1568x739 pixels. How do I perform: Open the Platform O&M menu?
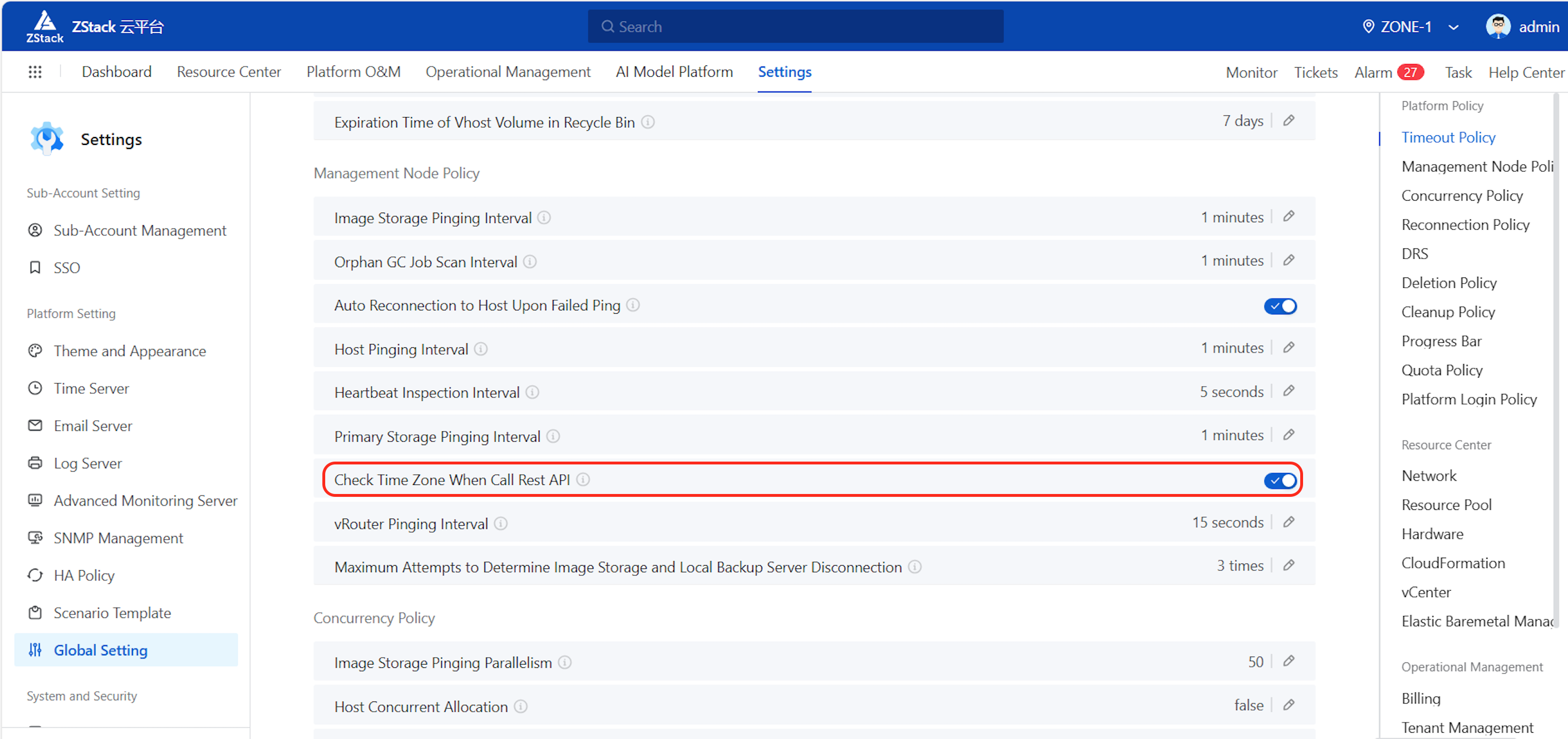coord(353,72)
